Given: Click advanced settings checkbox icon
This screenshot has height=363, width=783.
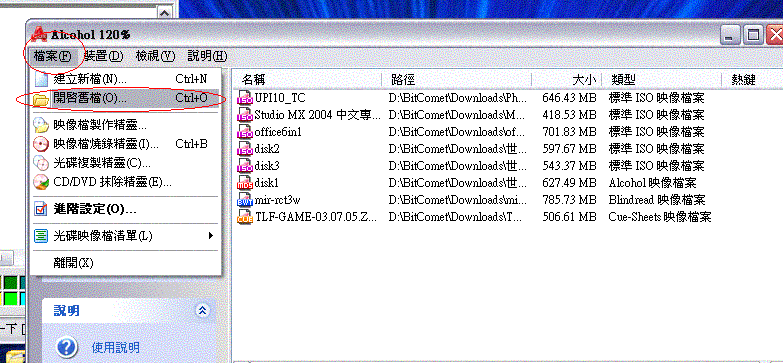Looking at the screenshot, I should (40, 209).
